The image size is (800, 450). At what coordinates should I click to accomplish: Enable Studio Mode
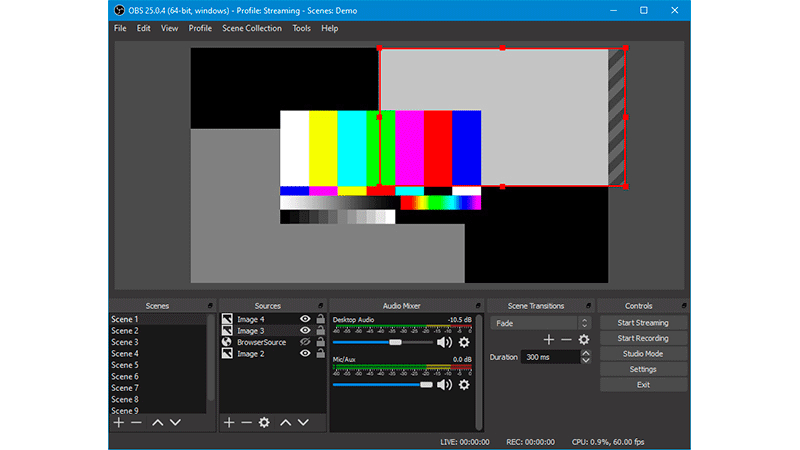[643, 354]
